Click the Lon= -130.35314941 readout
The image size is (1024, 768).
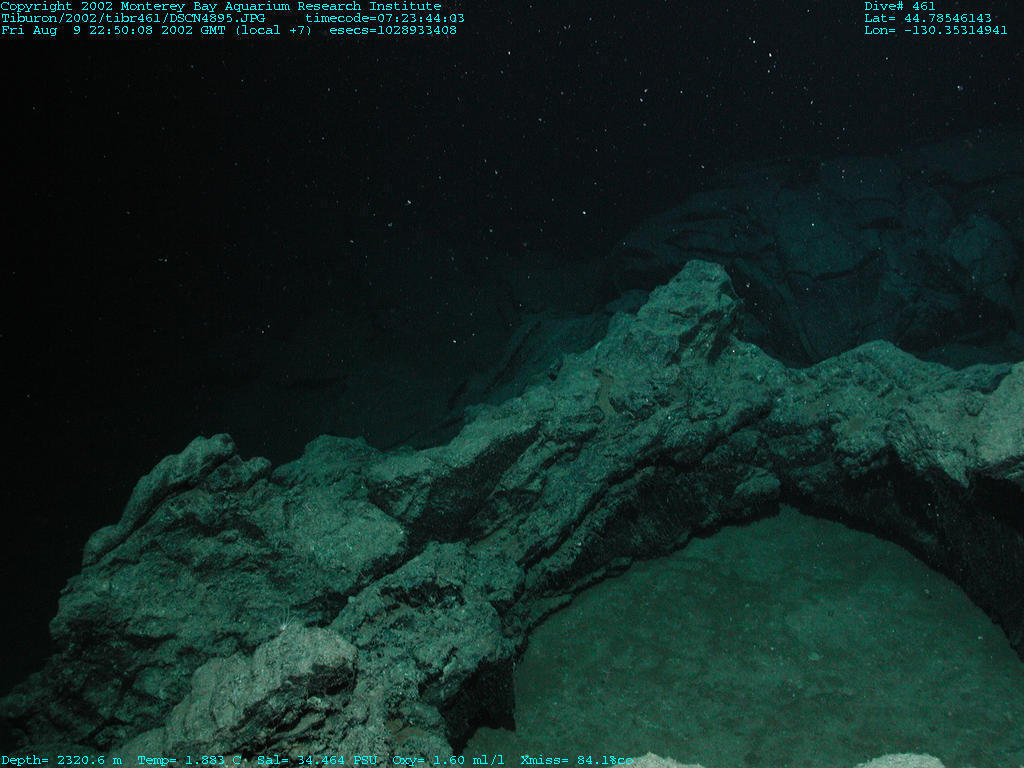(x=936, y=30)
